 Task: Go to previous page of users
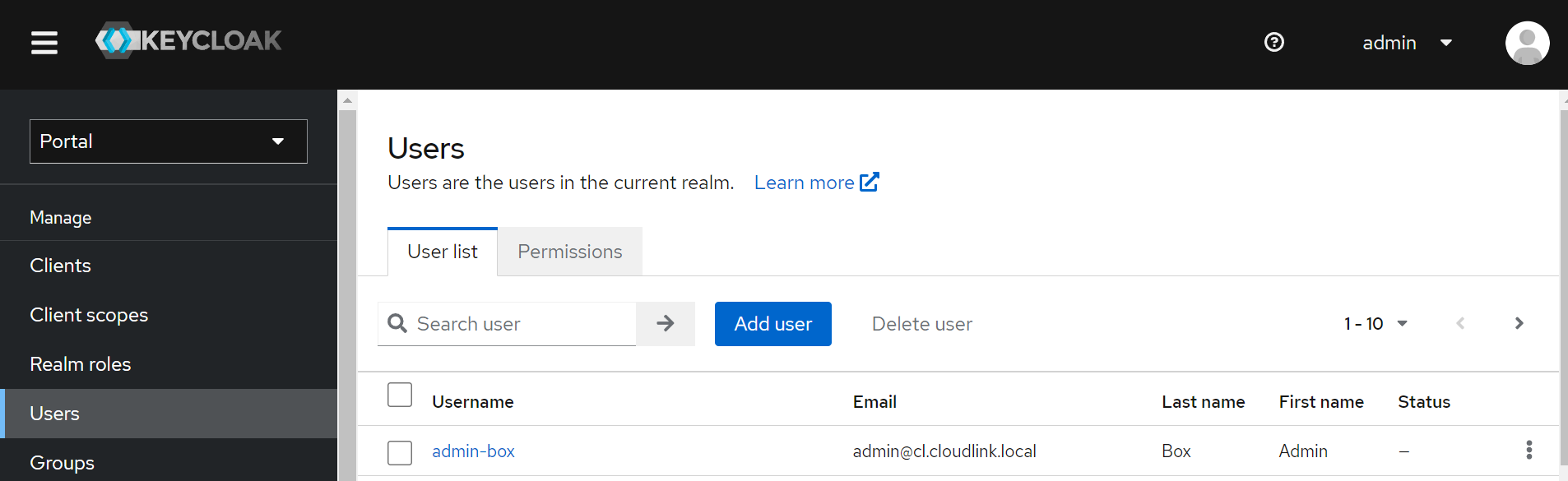pyautogui.click(x=1460, y=323)
